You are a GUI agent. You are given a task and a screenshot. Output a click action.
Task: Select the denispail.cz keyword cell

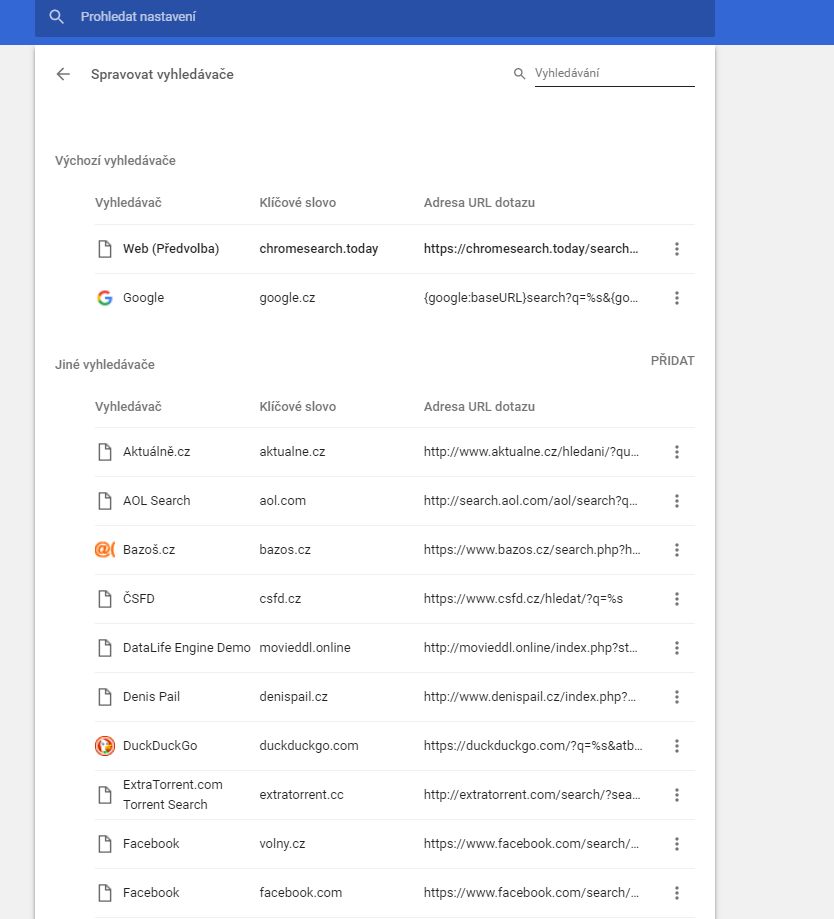pyautogui.click(x=294, y=696)
